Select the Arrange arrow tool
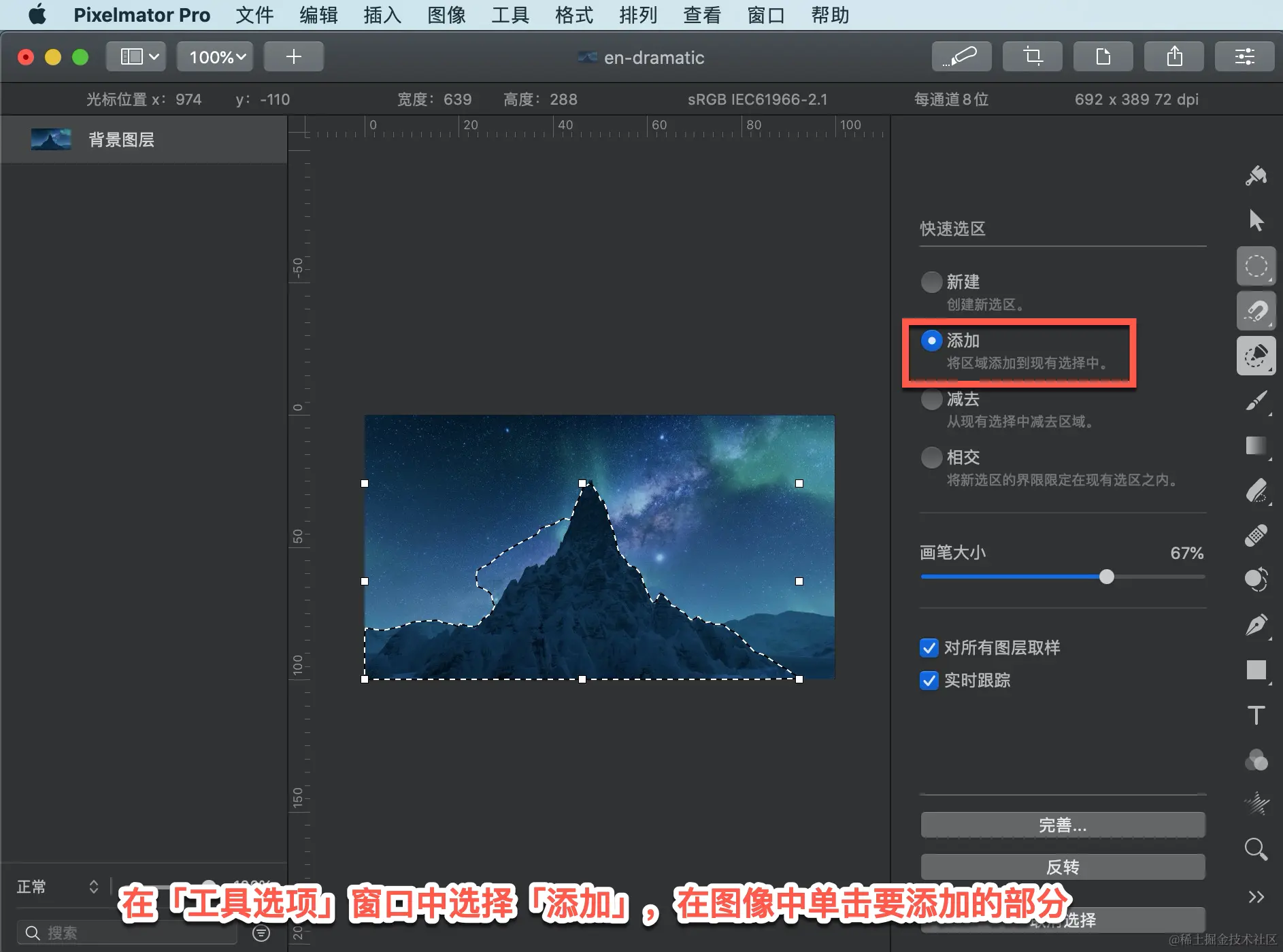Image resolution: width=1283 pixels, height=952 pixels. click(1256, 220)
